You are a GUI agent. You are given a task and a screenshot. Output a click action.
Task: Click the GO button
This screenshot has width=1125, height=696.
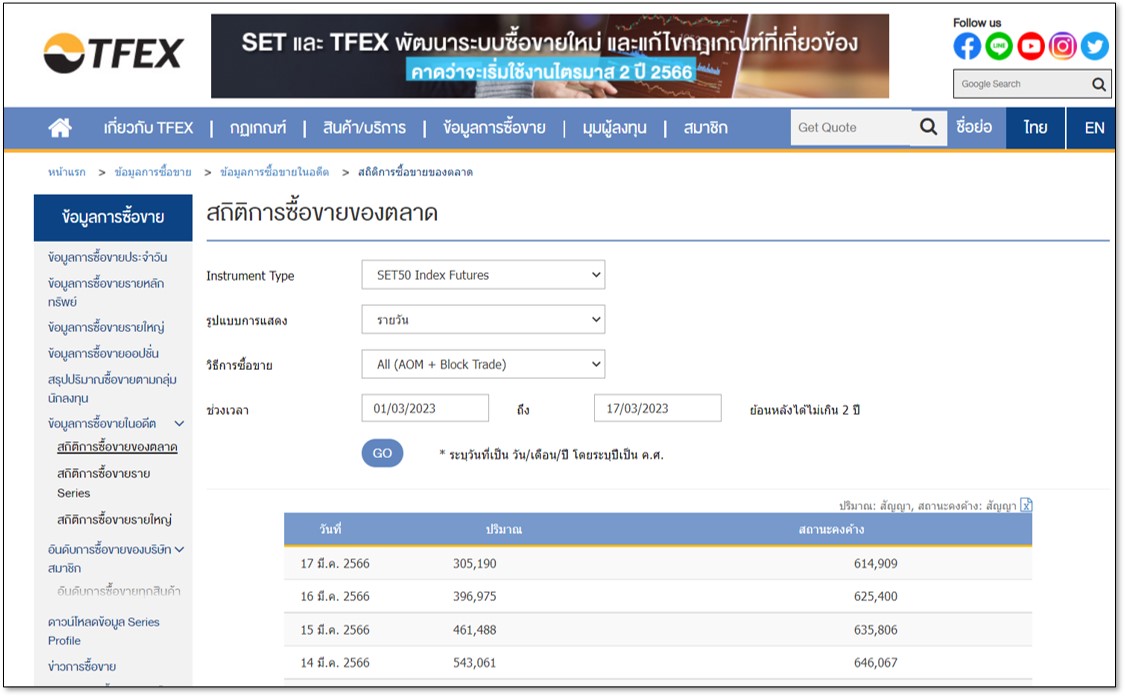click(382, 453)
